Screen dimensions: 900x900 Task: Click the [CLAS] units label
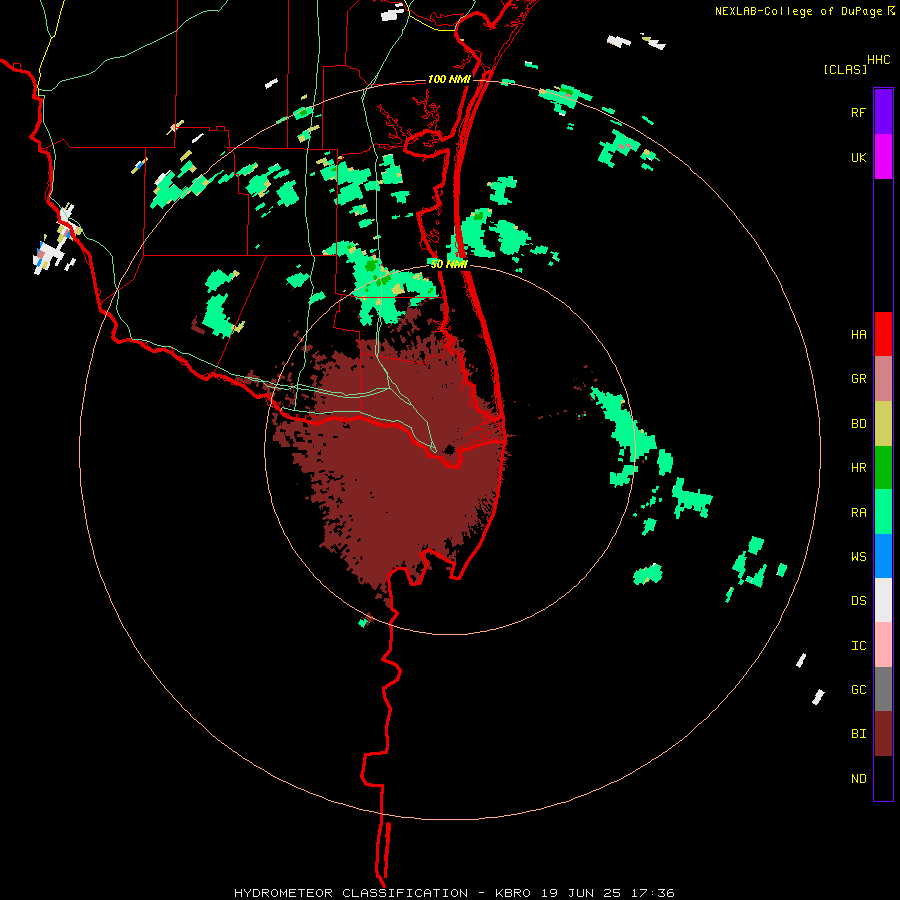pyautogui.click(x=845, y=69)
